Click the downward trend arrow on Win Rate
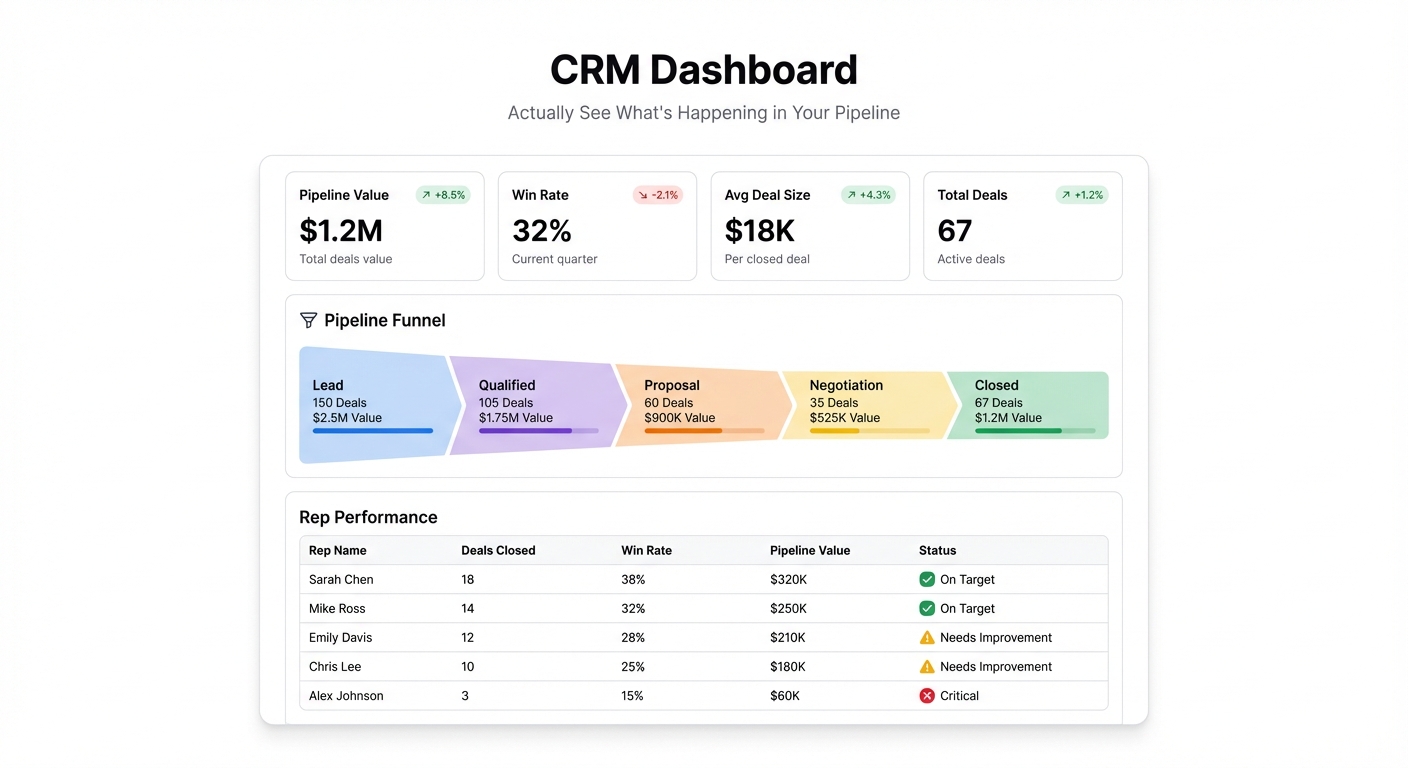 click(643, 195)
